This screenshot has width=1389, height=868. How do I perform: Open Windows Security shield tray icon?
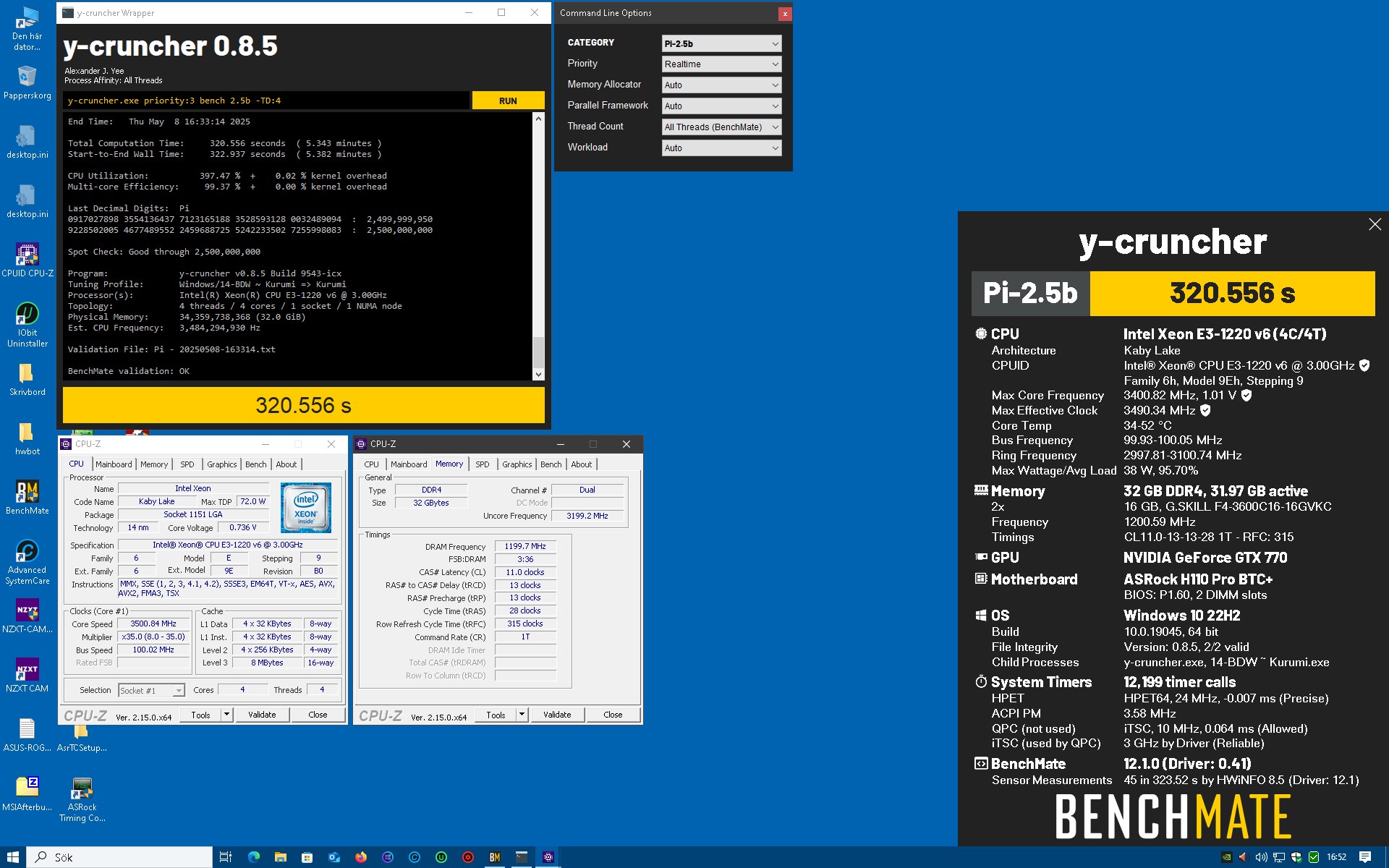click(x=1296, y=857)
